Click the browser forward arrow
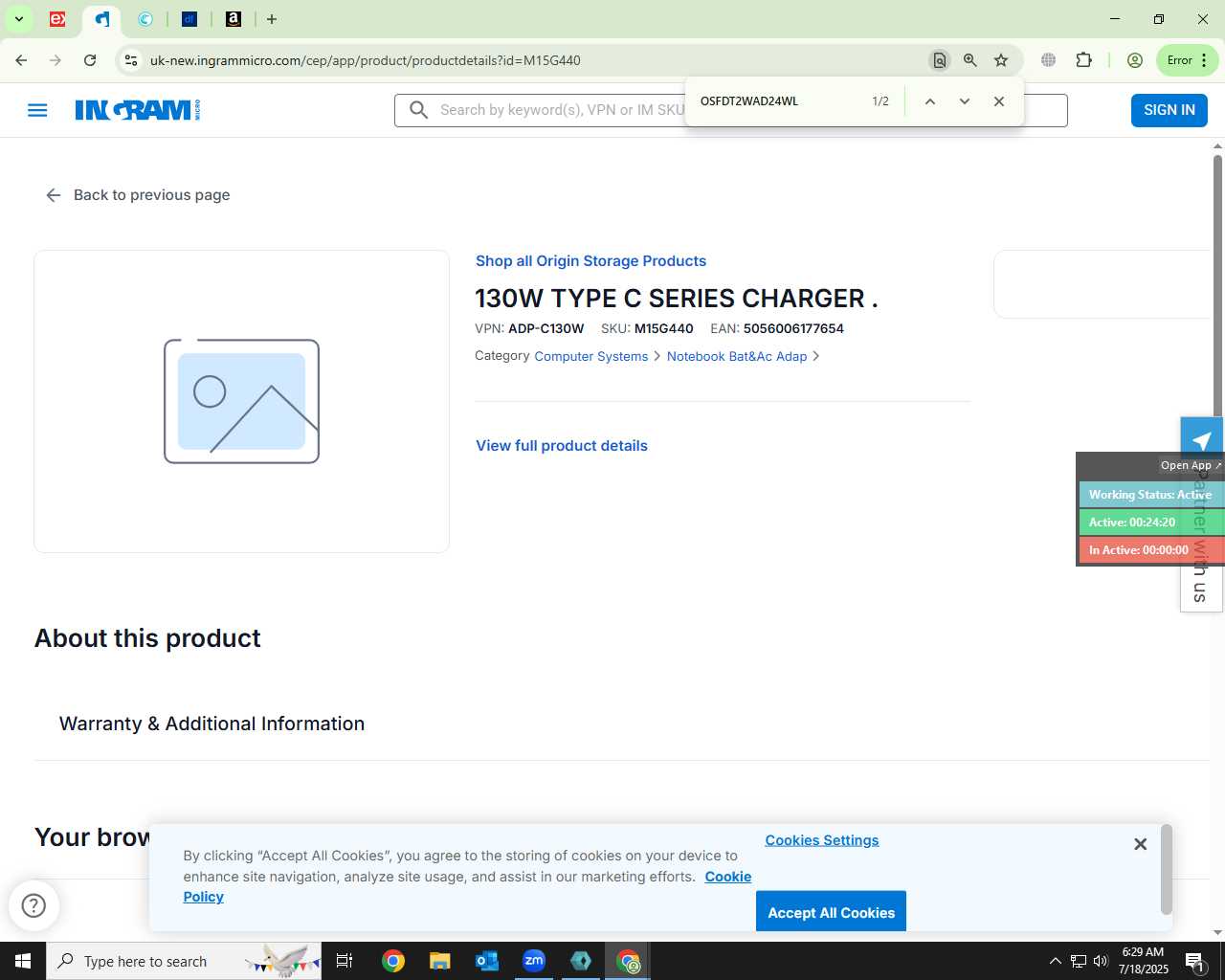Viewport: 1225px width, 980px height. pyautogui.click(x=56, y=60)
